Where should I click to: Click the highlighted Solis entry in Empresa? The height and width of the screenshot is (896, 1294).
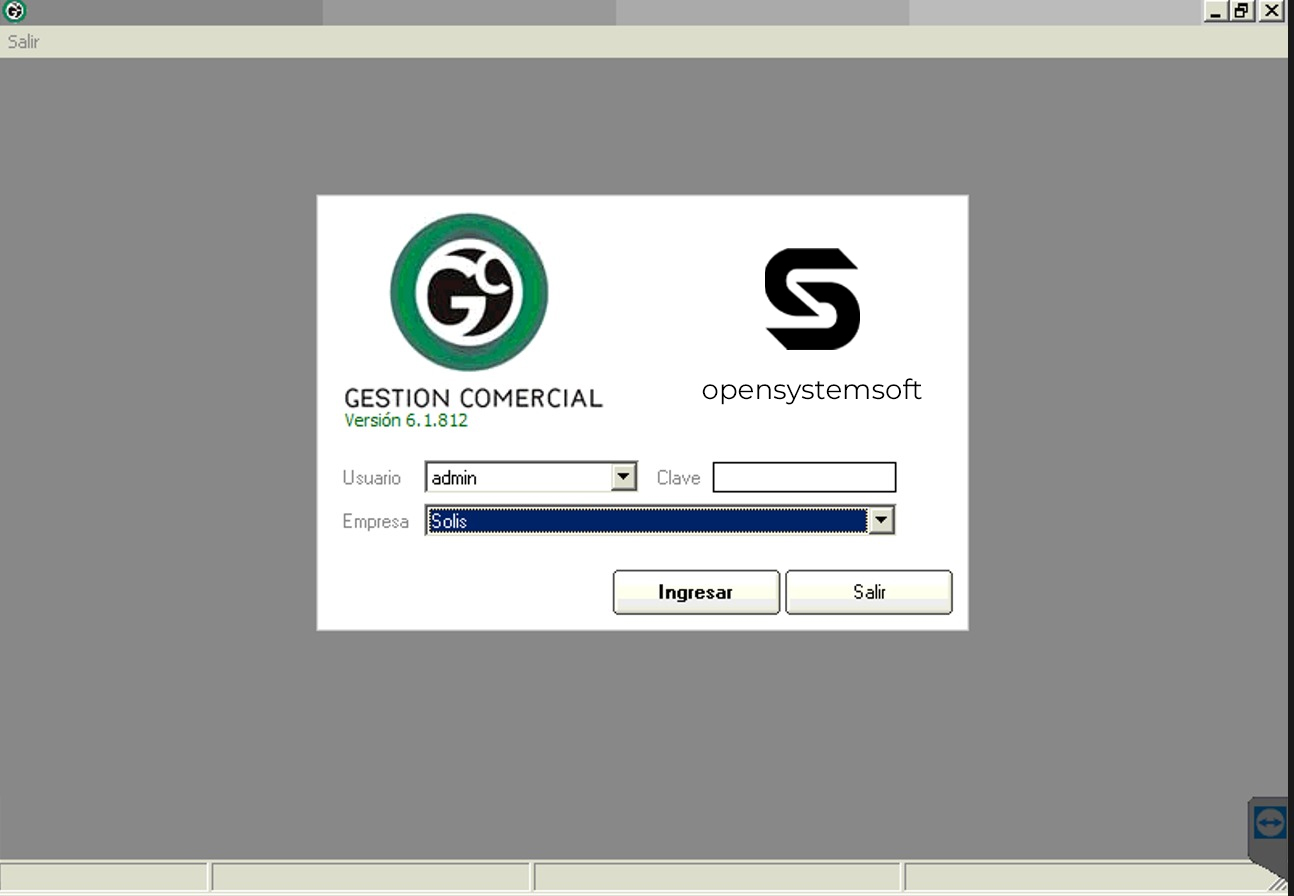coord(500,520)
